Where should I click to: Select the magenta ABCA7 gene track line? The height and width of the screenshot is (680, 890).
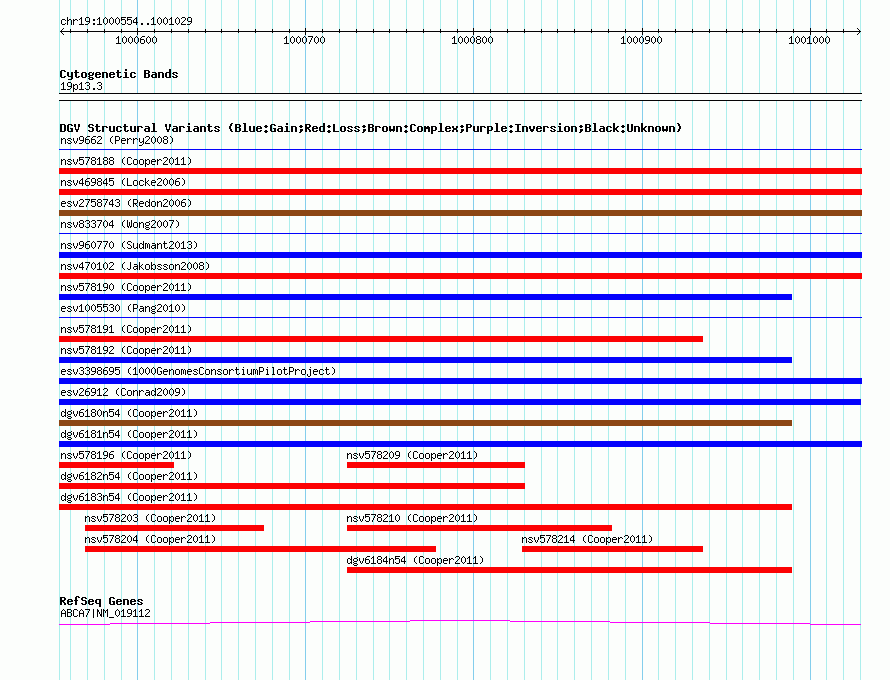[460, 623]
